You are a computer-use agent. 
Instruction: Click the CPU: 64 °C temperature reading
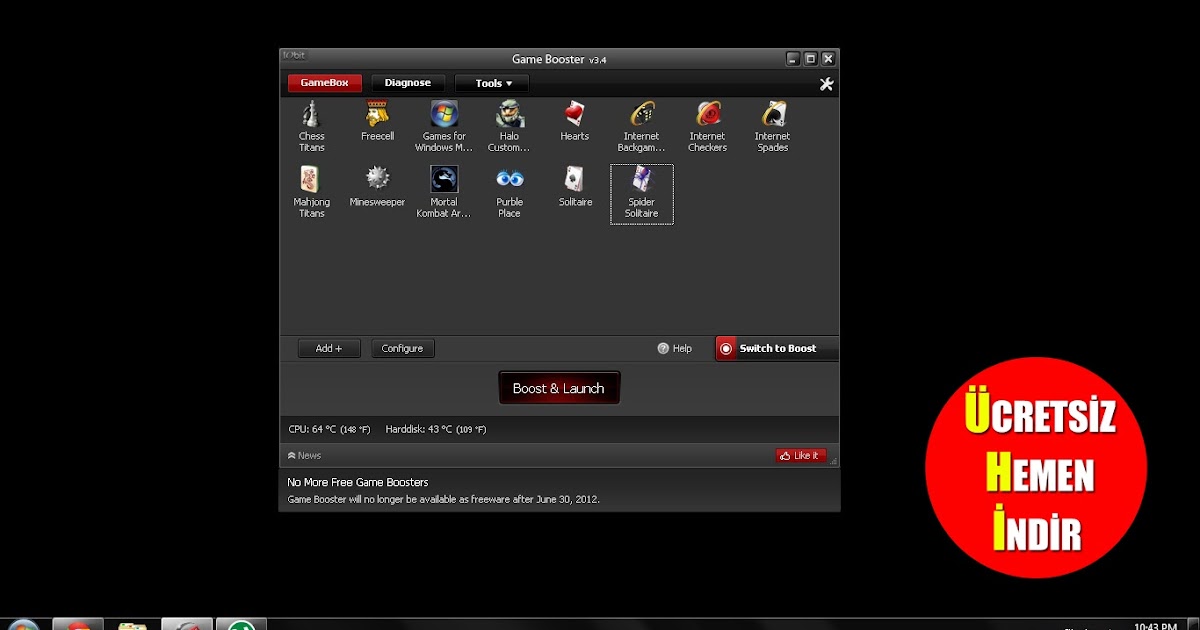click(x=330, y=429)
